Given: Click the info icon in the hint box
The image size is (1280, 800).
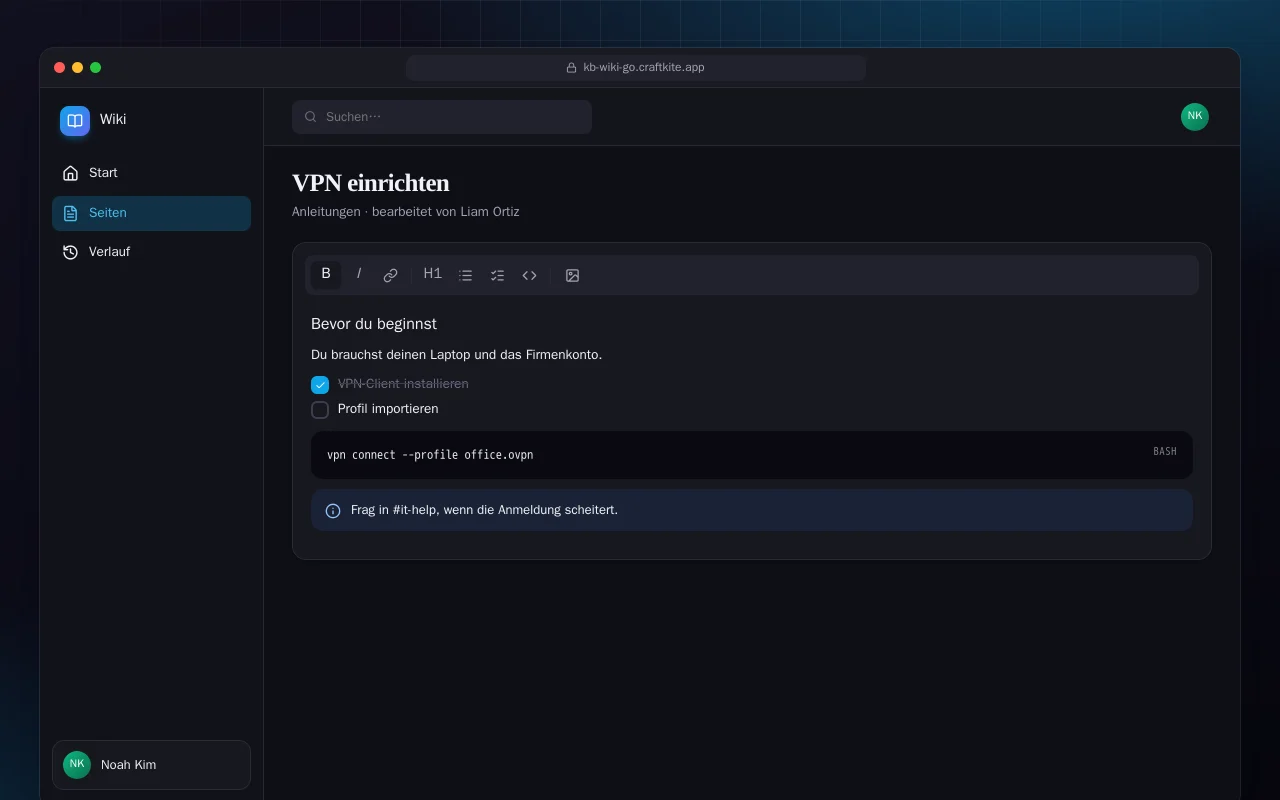Looking at the screenshot, I should coord(334,511).
